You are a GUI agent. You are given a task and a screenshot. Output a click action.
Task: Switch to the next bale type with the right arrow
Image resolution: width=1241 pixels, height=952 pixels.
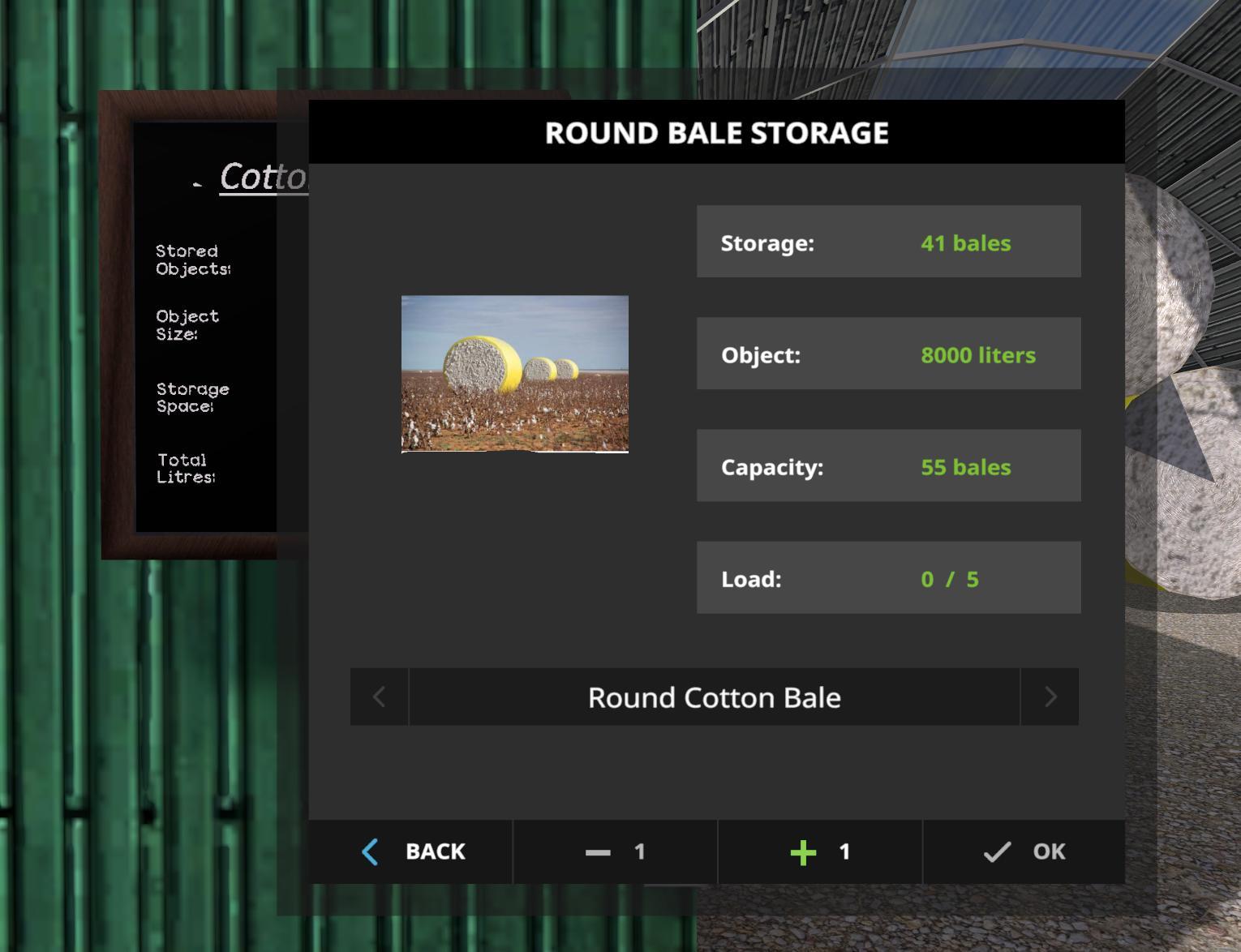point(1050,697)
